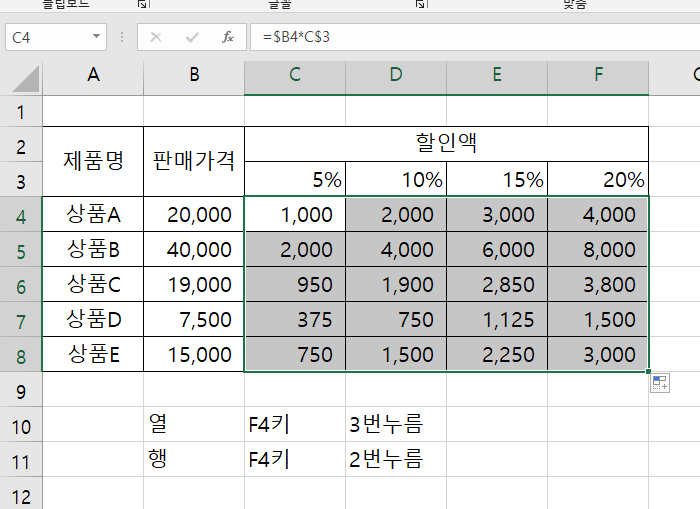Image resolution: width=700 pixels, height=509 pixels.
Task: Click the 상품D cell
Action: coord(93,319)
